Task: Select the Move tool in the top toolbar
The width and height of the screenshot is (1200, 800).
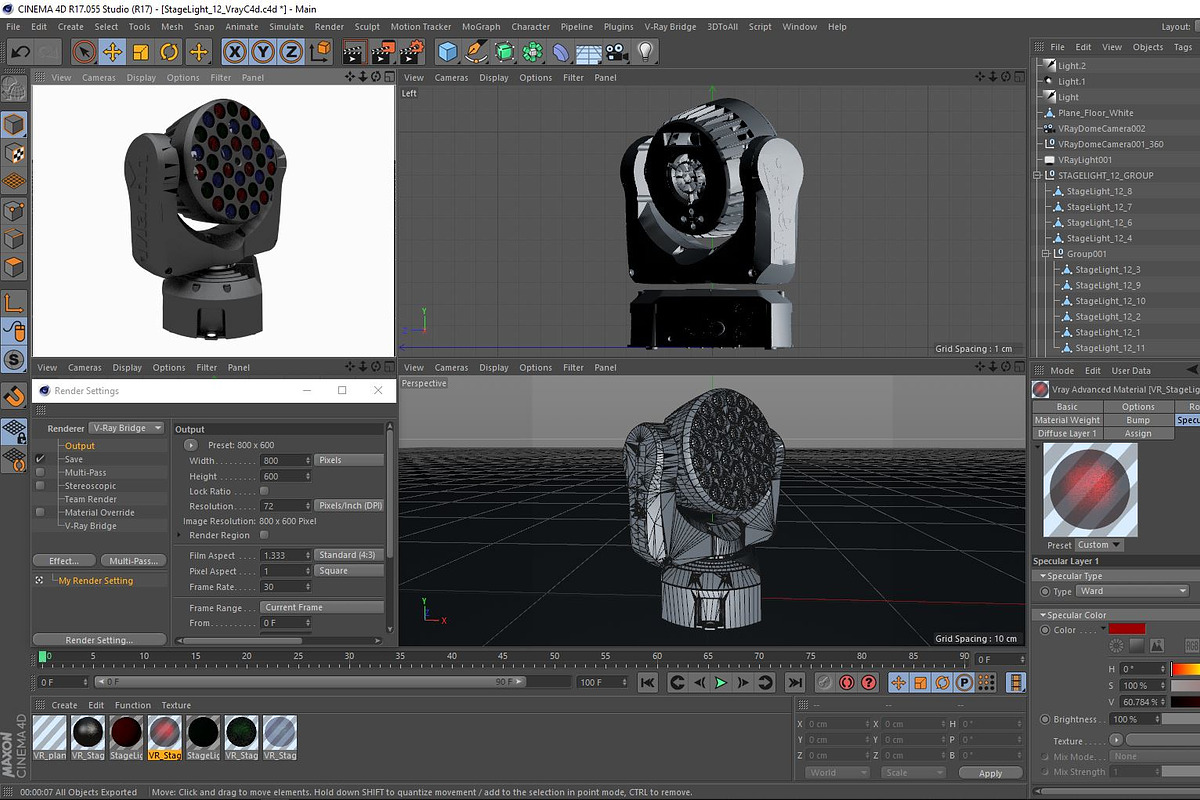Action: coord(113,52)
